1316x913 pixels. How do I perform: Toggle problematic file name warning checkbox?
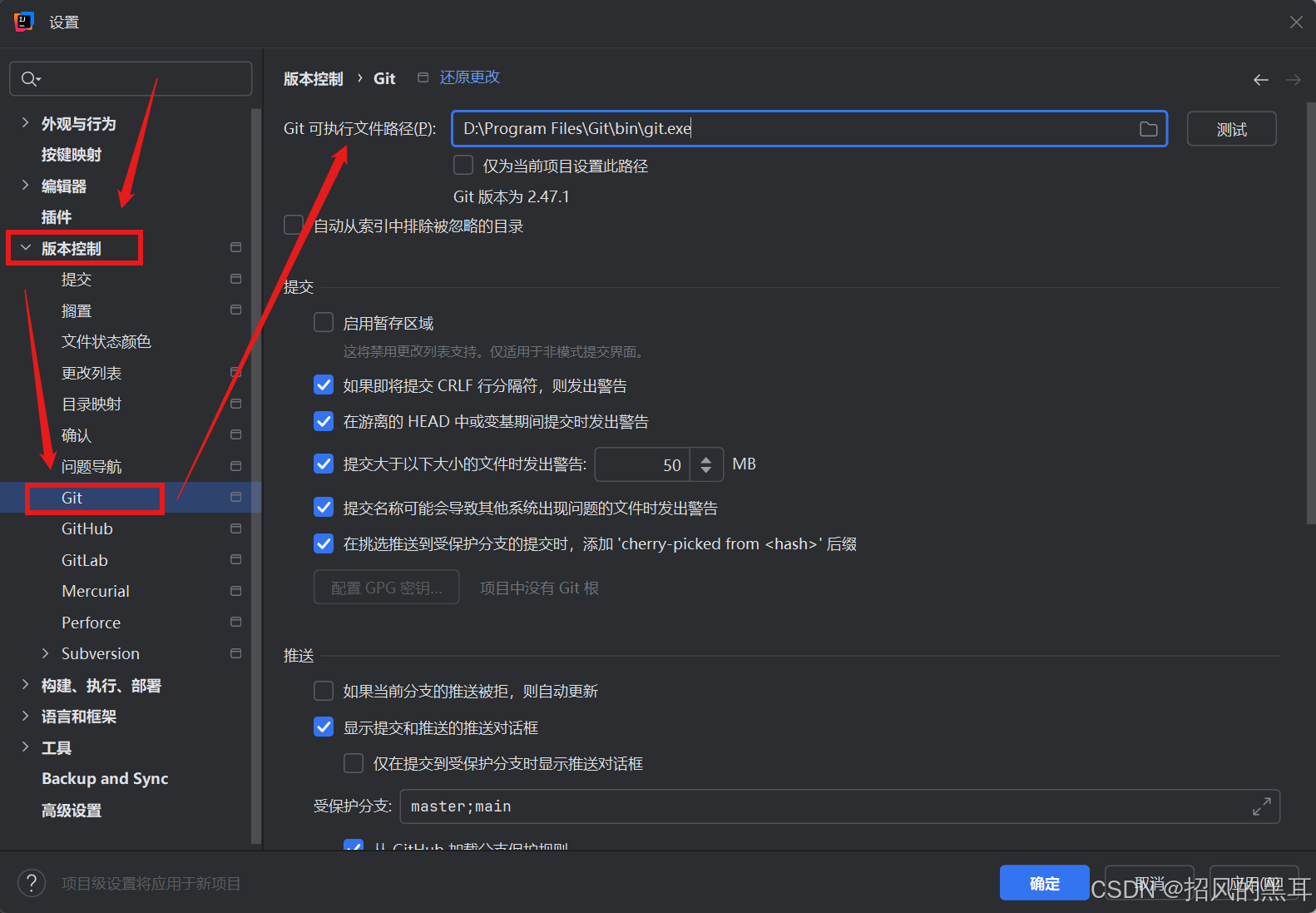(x=324, y=507)
